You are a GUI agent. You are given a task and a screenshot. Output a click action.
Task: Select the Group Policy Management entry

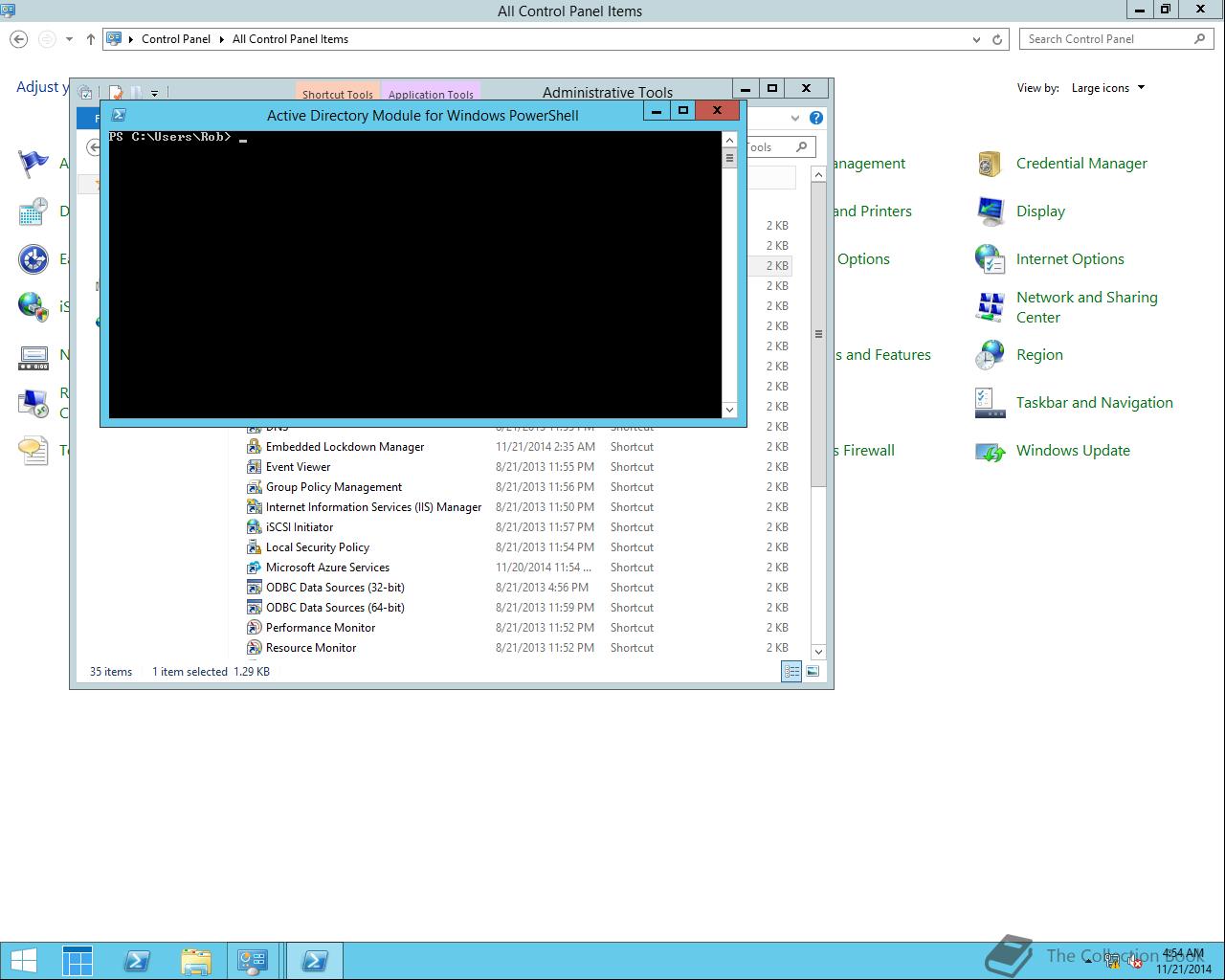tap(334, 487)
